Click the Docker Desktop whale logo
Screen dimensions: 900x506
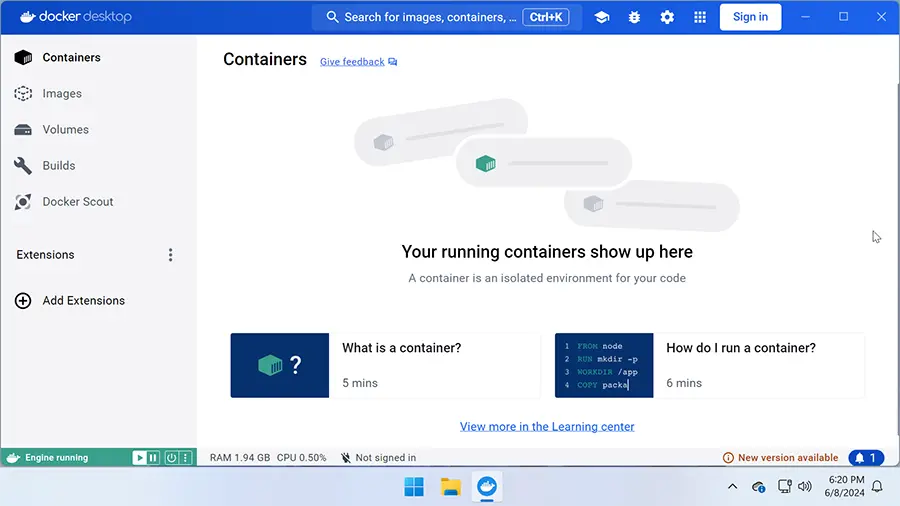28,17
